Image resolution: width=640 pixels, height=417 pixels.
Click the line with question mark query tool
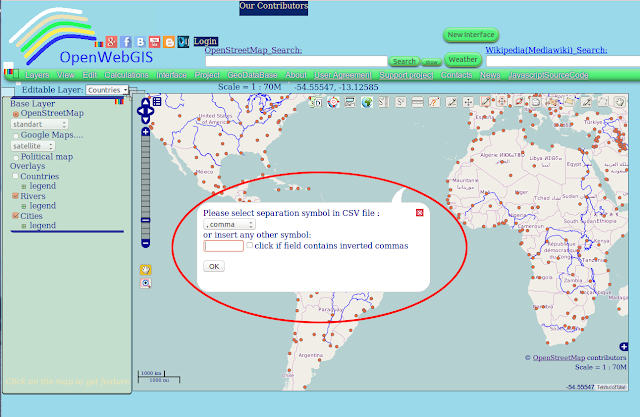(434, 102)
